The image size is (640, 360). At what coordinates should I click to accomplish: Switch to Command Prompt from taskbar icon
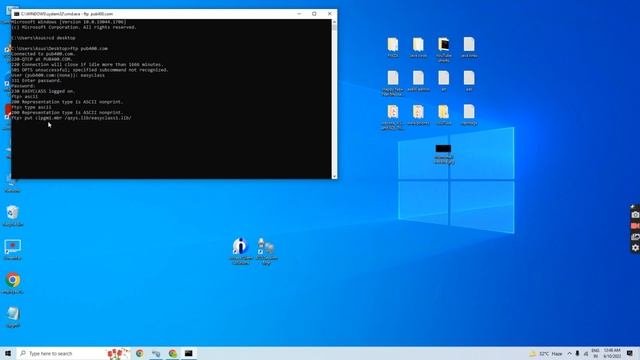coord(189,353)
